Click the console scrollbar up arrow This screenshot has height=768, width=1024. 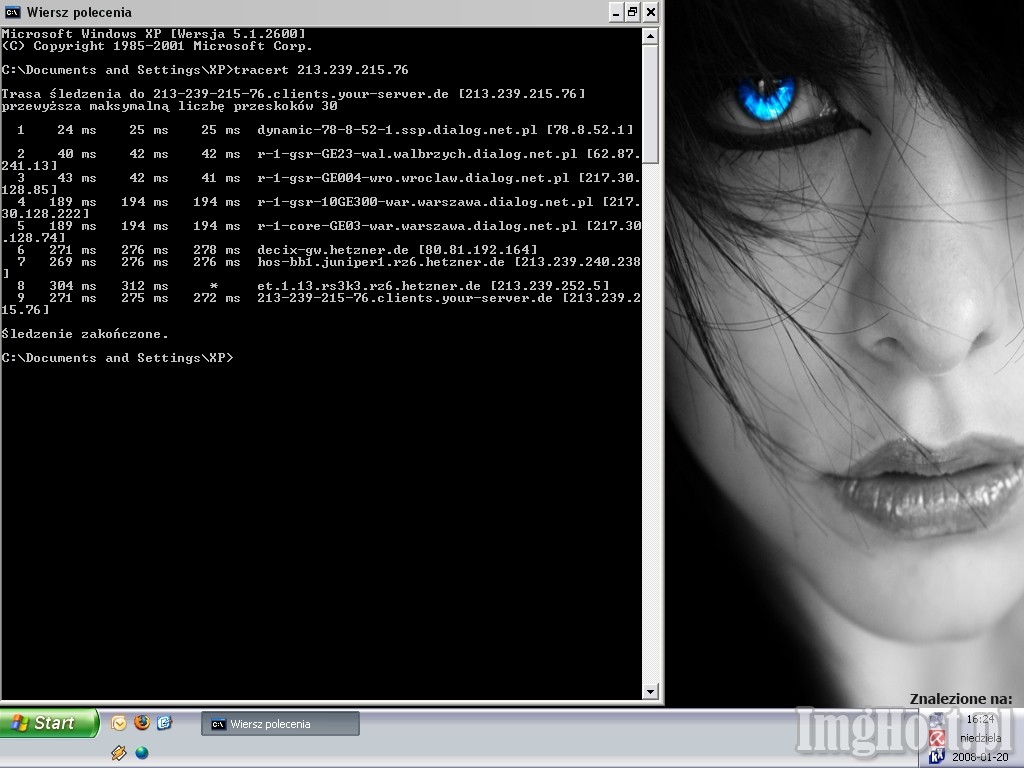650,36
